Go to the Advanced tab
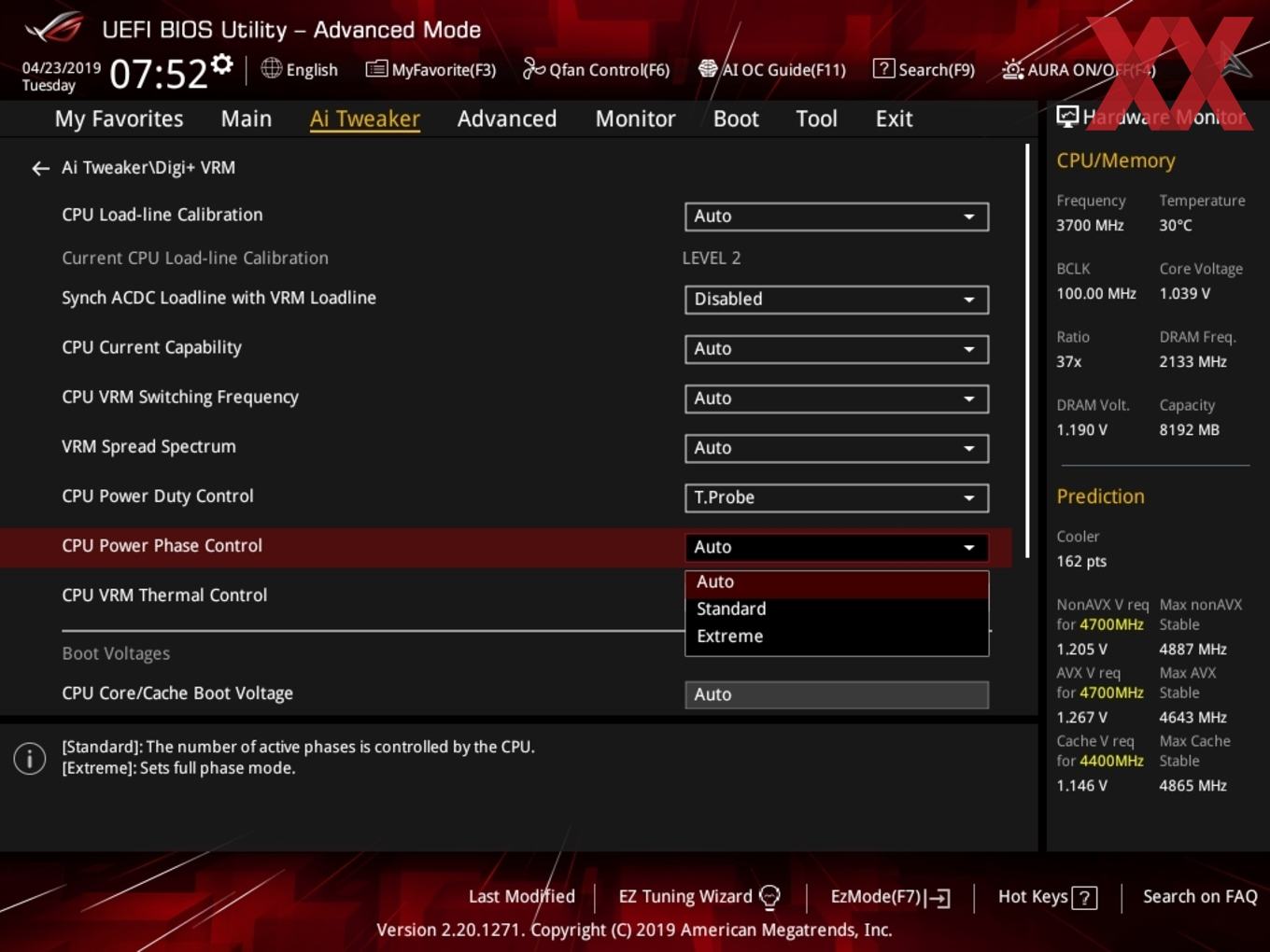Screen dimensions: 1270x952 coord(507,119)
